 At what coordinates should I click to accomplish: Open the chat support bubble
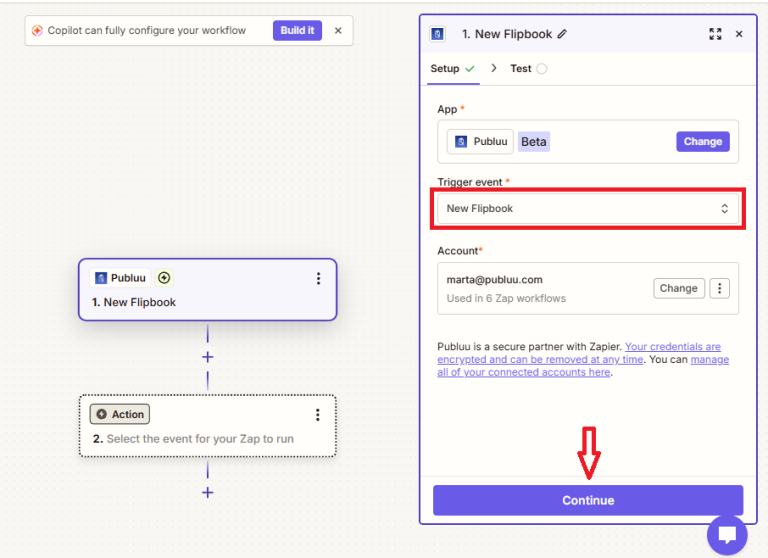(x=727, y=534)
